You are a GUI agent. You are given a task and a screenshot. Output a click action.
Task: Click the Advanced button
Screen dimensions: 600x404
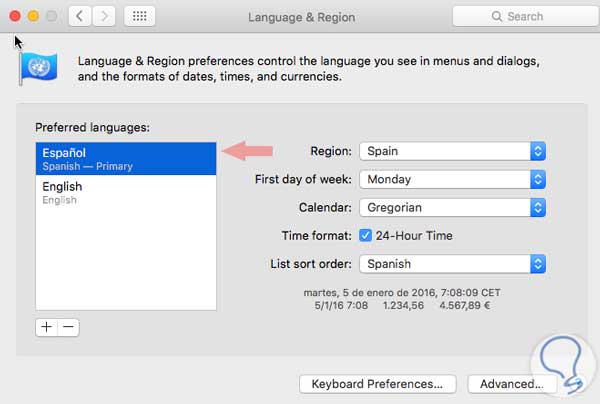[x=510, y=384]
